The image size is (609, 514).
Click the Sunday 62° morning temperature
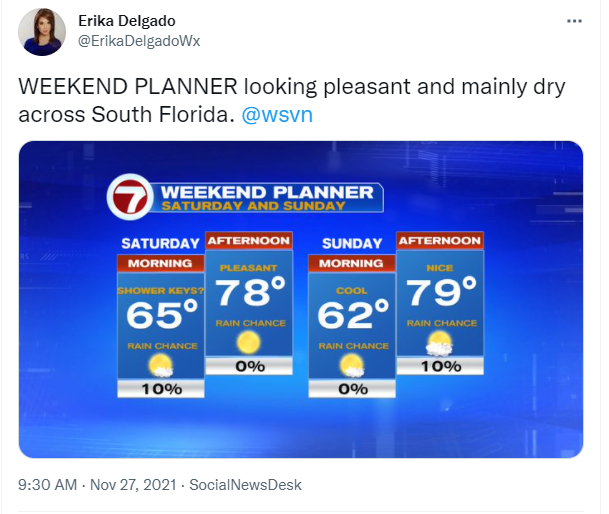[353, 315]
